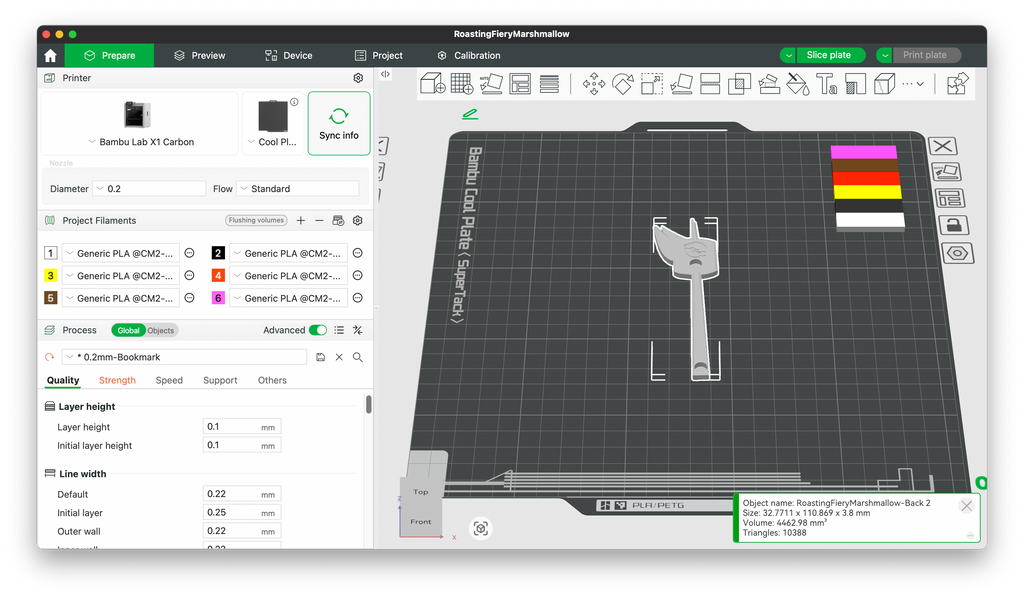This screenshot has height=598, width=1024.
Task: Dismiss the object info notification
Action: pyautogui.click(x=967, y=506)
